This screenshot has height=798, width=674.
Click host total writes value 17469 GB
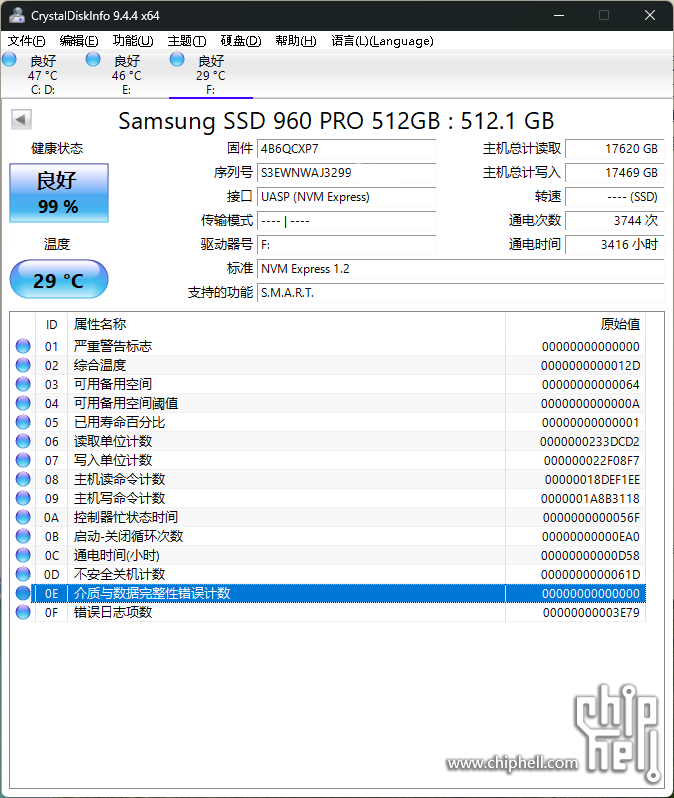[615, 173]
